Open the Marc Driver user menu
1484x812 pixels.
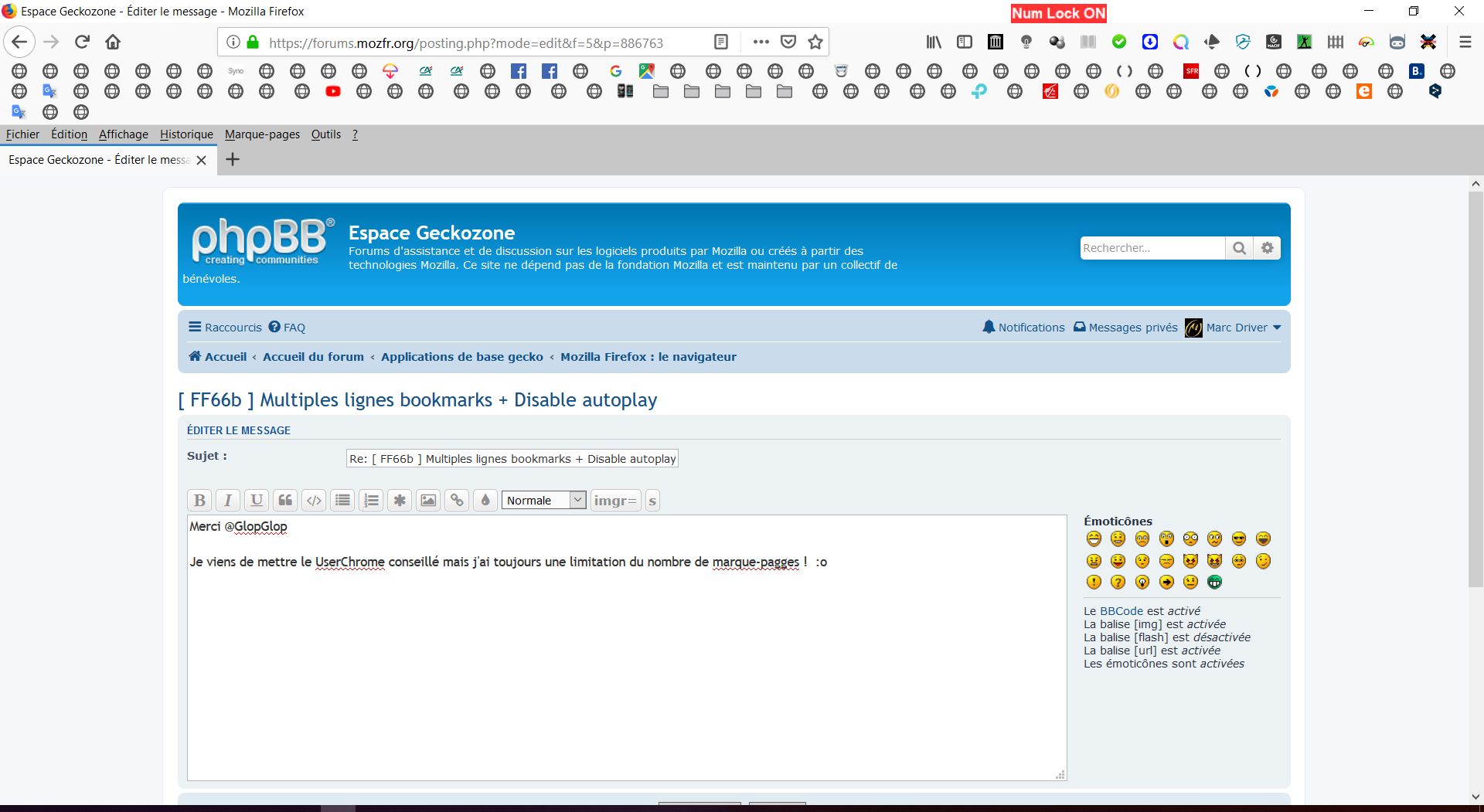[x=1233, y=328]
